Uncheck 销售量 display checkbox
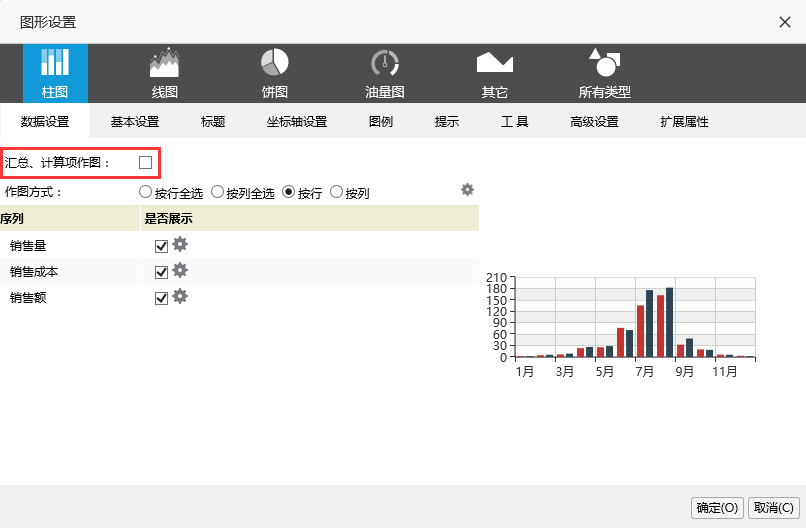This screenshot has height=528, width=806. 161,246
